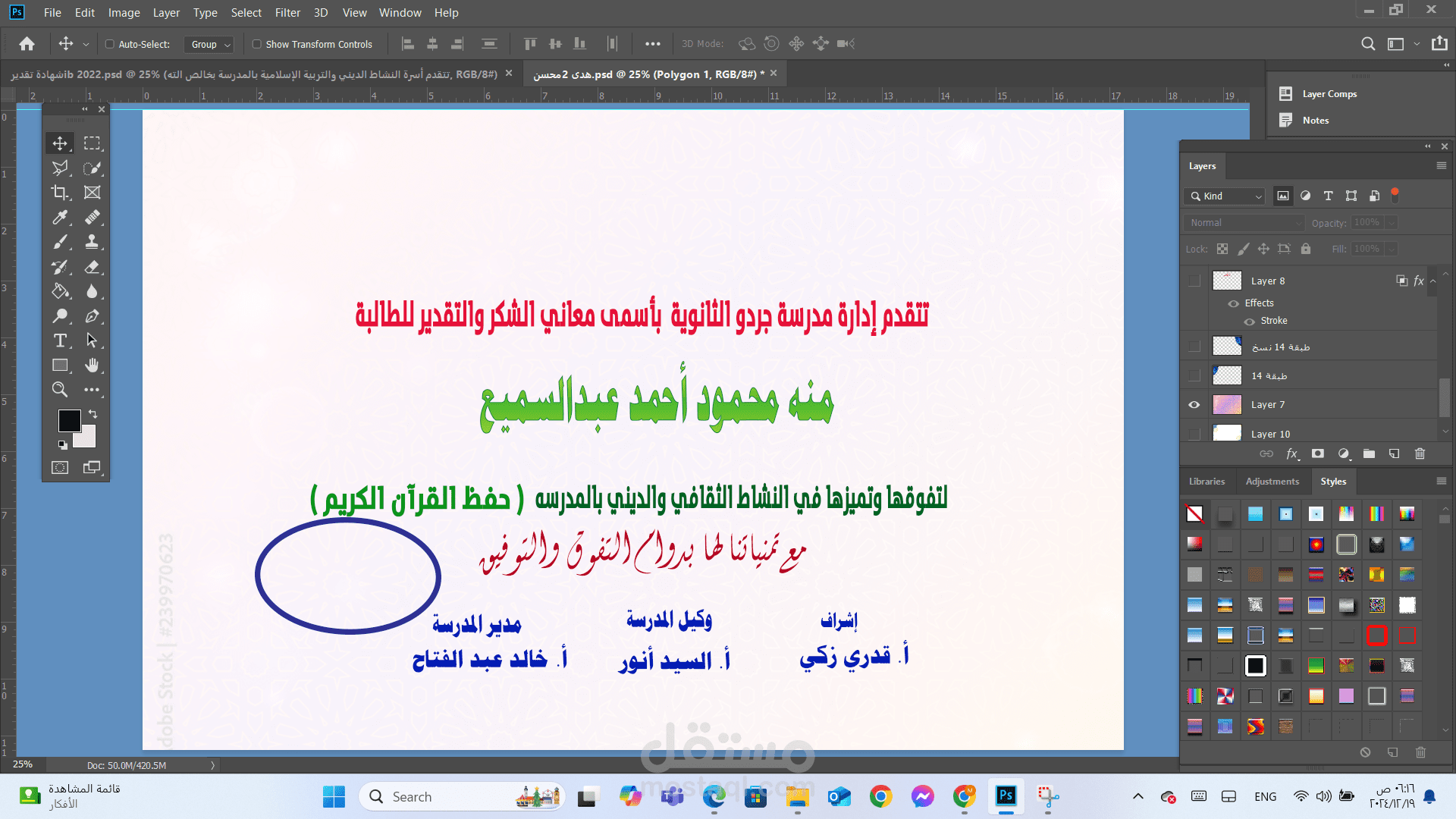Open the Layer Comps panel

(1329, 94)
